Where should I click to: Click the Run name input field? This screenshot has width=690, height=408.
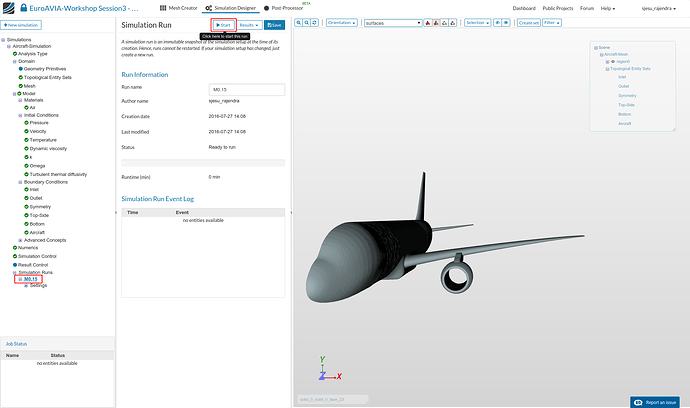click(x=246, y=89)
